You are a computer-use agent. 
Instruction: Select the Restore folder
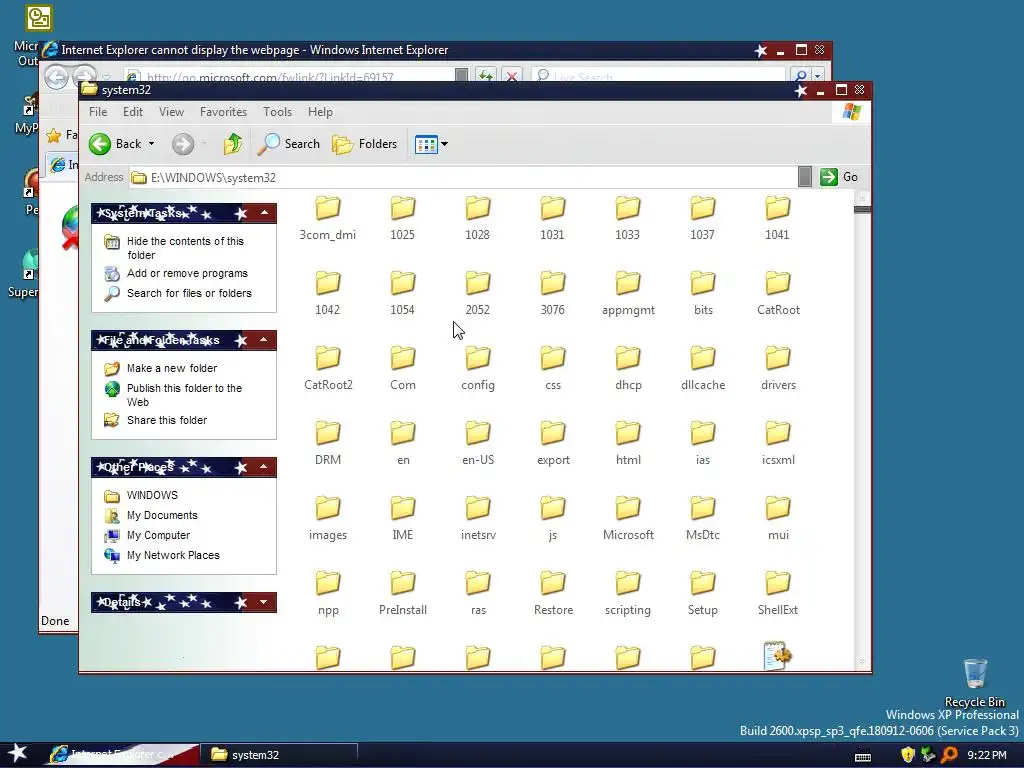click(x=552, y=594)
